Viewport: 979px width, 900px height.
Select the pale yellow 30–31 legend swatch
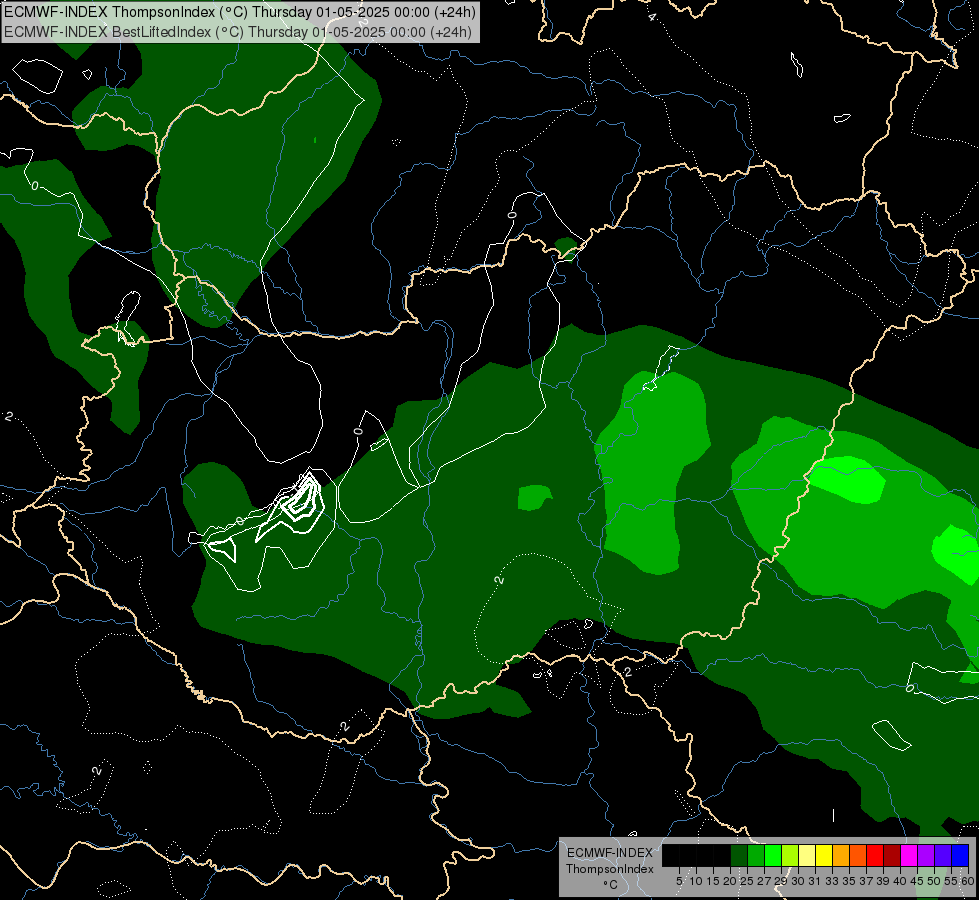pos(807,855)
